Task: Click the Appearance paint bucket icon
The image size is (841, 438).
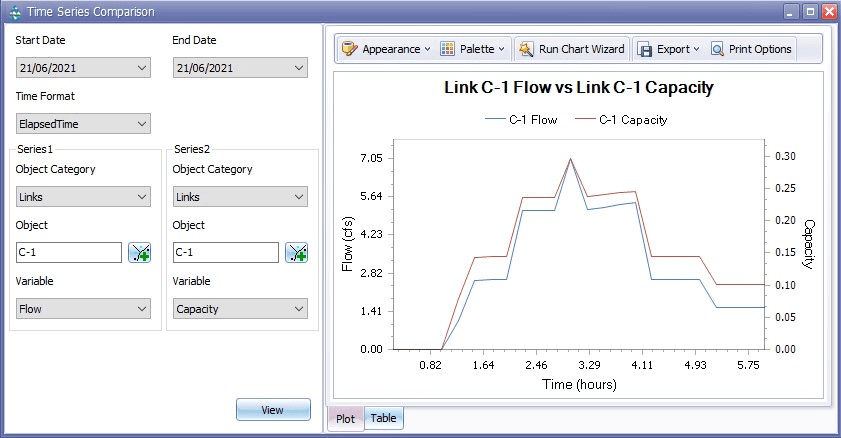Action: pyautogui.click(x=349, y=49)
